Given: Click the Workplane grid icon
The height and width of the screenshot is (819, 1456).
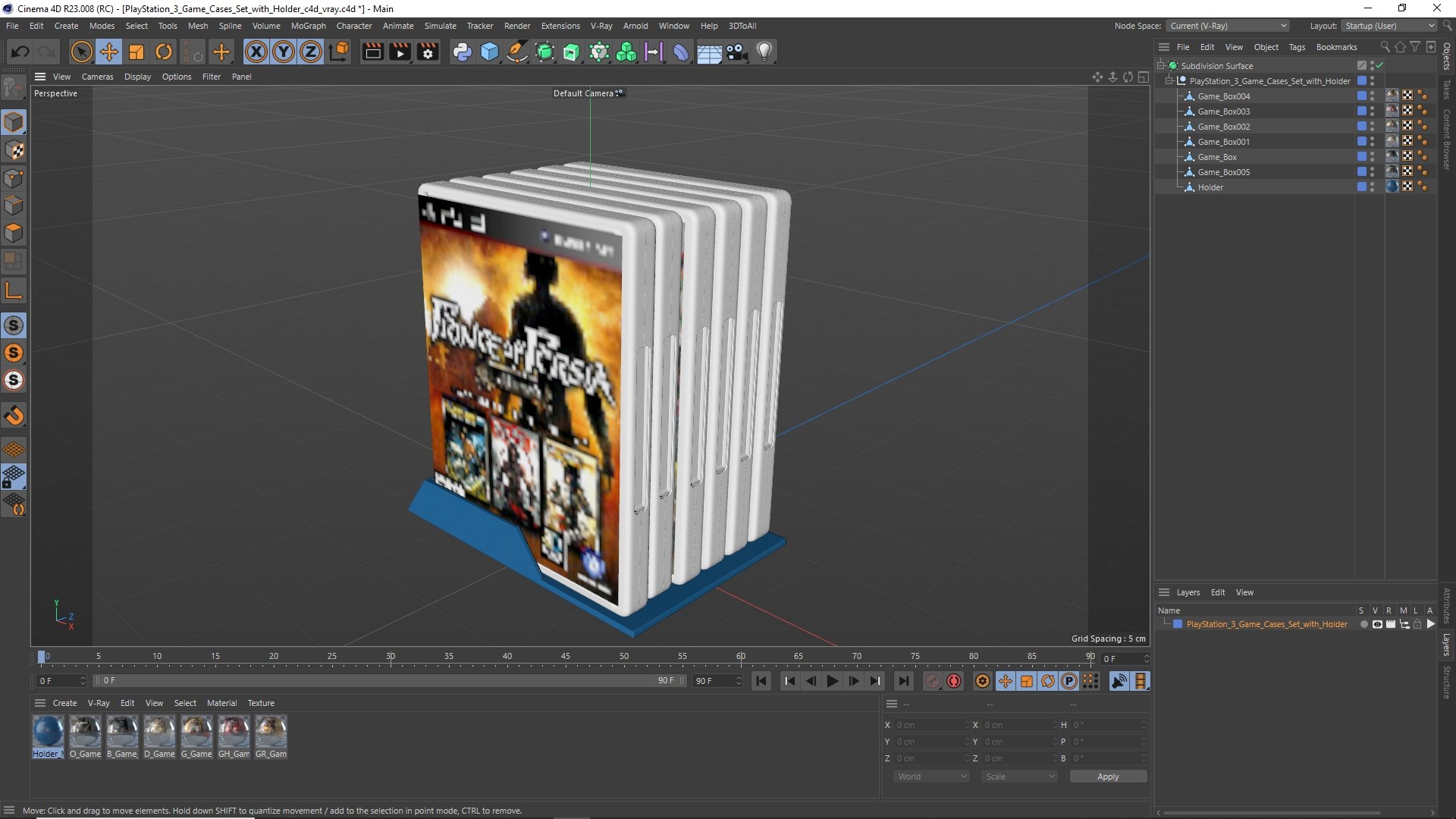Looking at the screenshot, I should coord(14,450).
